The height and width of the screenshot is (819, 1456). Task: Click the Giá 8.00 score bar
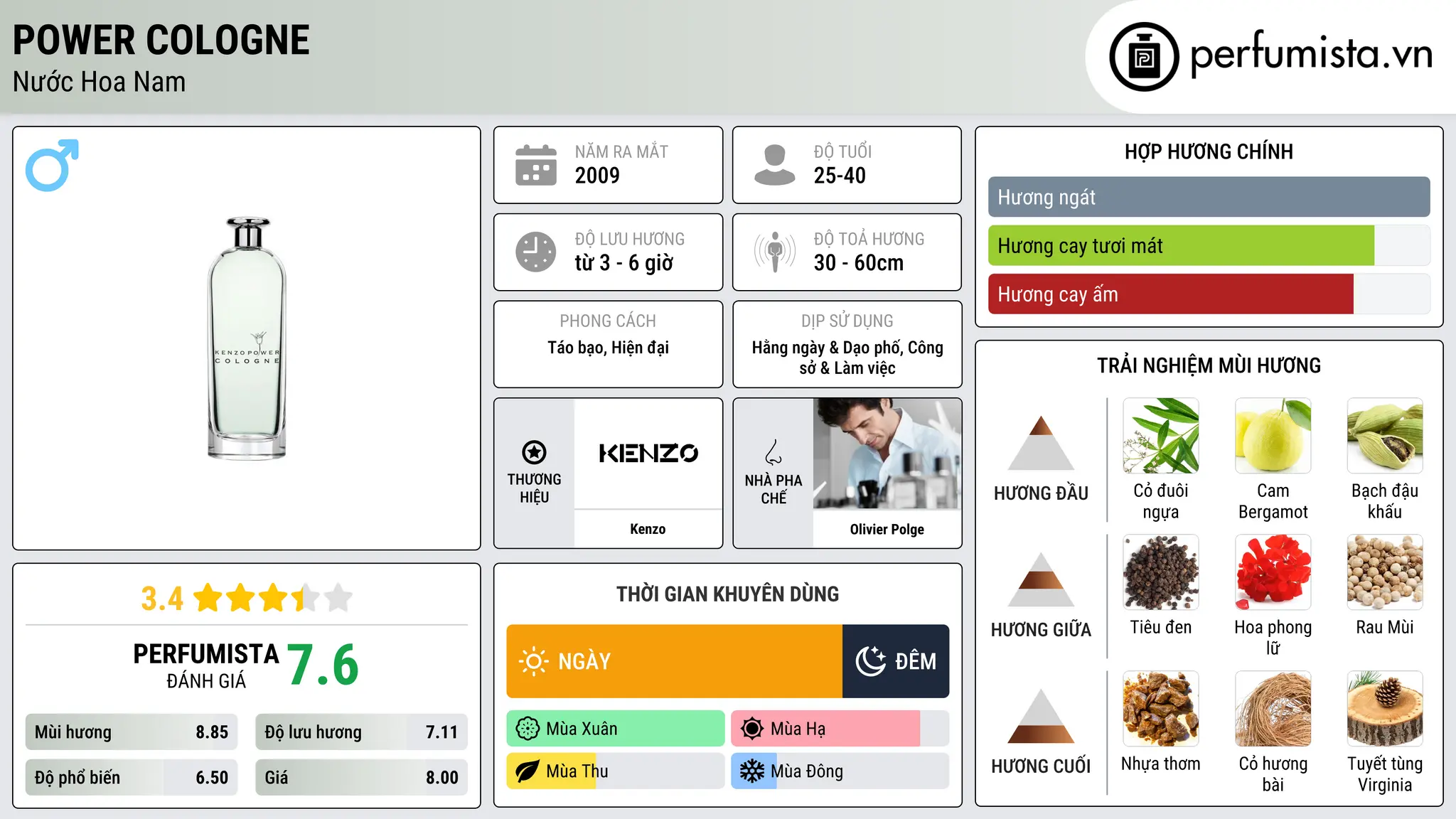[361, 778]
